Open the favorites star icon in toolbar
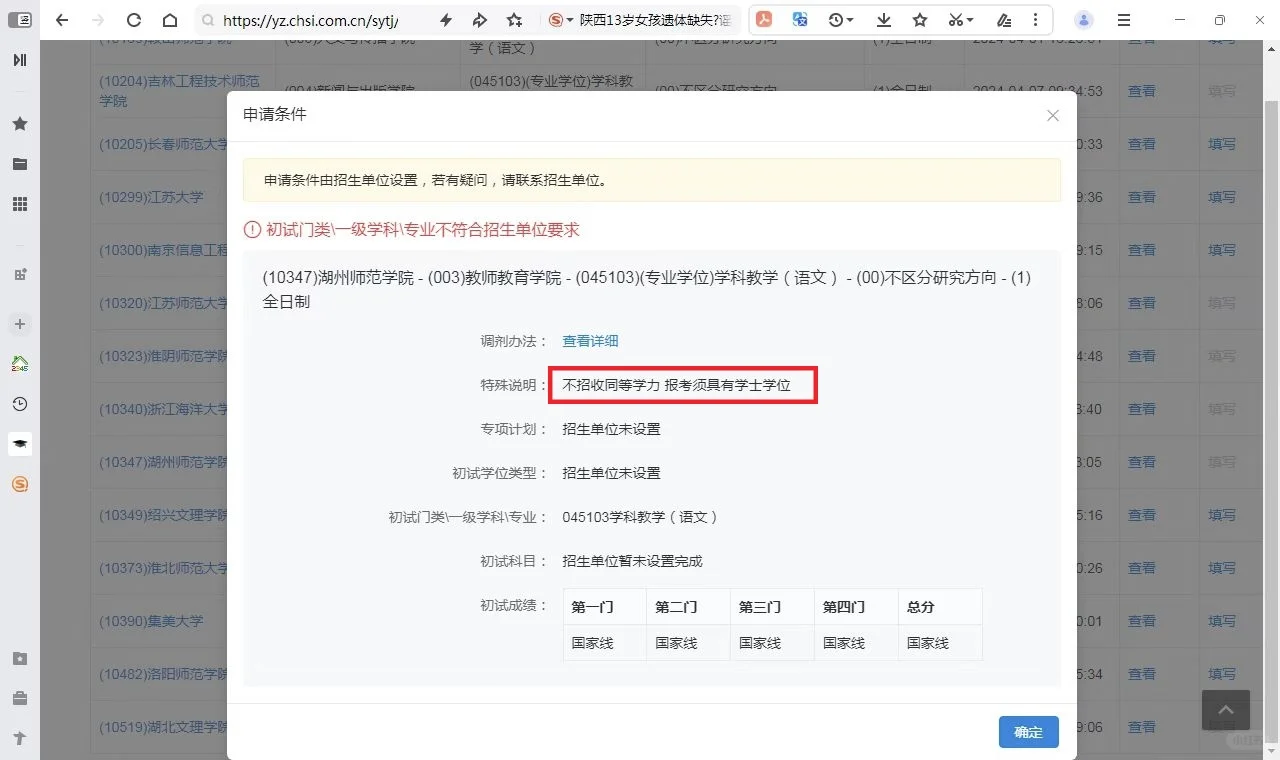This screenshot has width=1280, height=760. (x=920, y=20)
